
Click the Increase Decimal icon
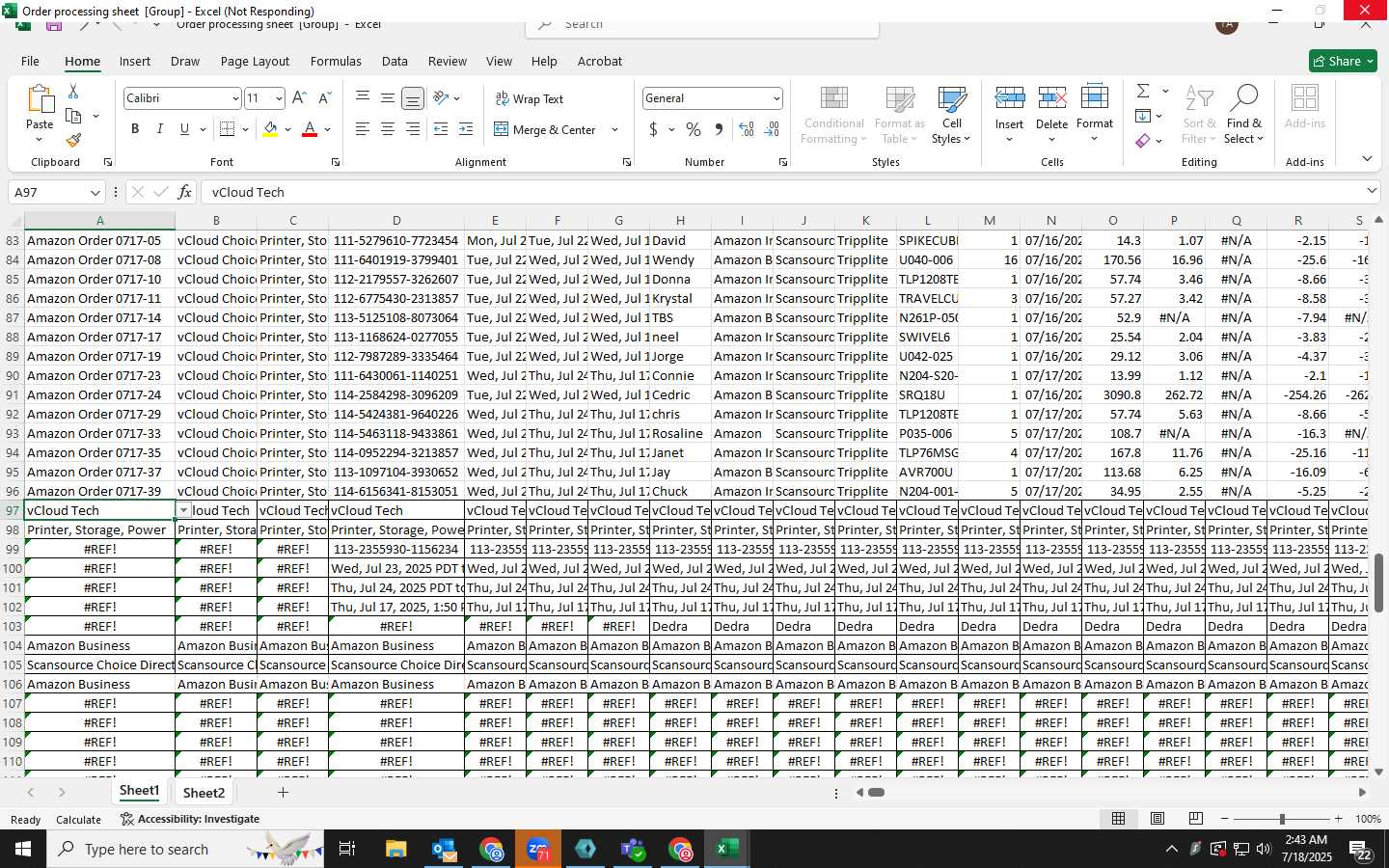(x=747, y=129)
